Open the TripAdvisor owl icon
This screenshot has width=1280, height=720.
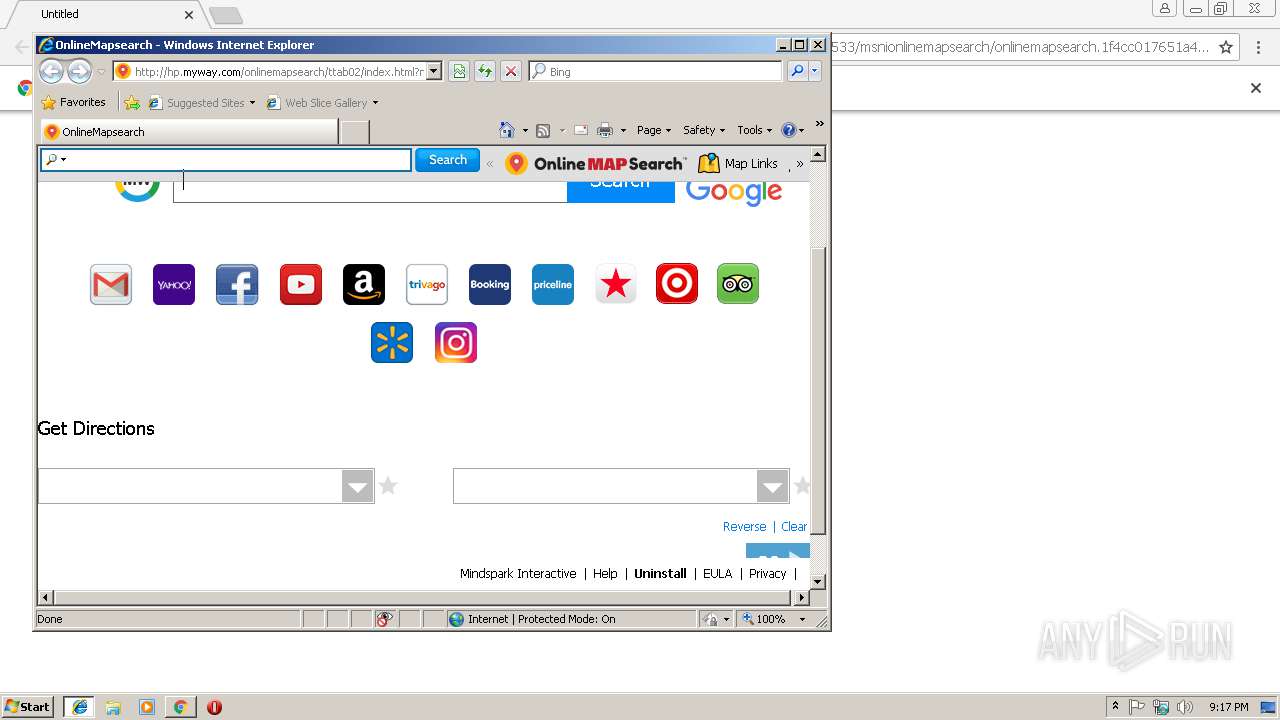738,284
